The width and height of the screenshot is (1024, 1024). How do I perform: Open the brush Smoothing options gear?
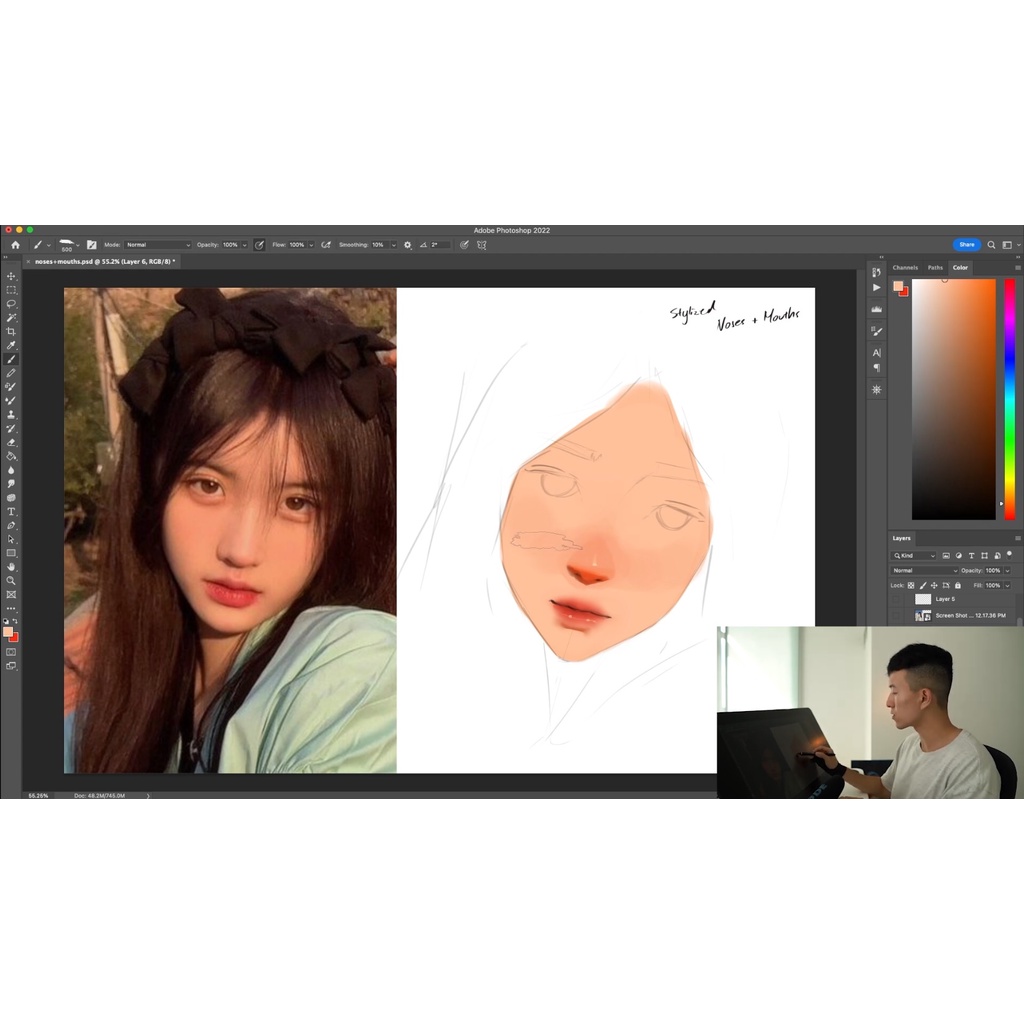(408, 244)
